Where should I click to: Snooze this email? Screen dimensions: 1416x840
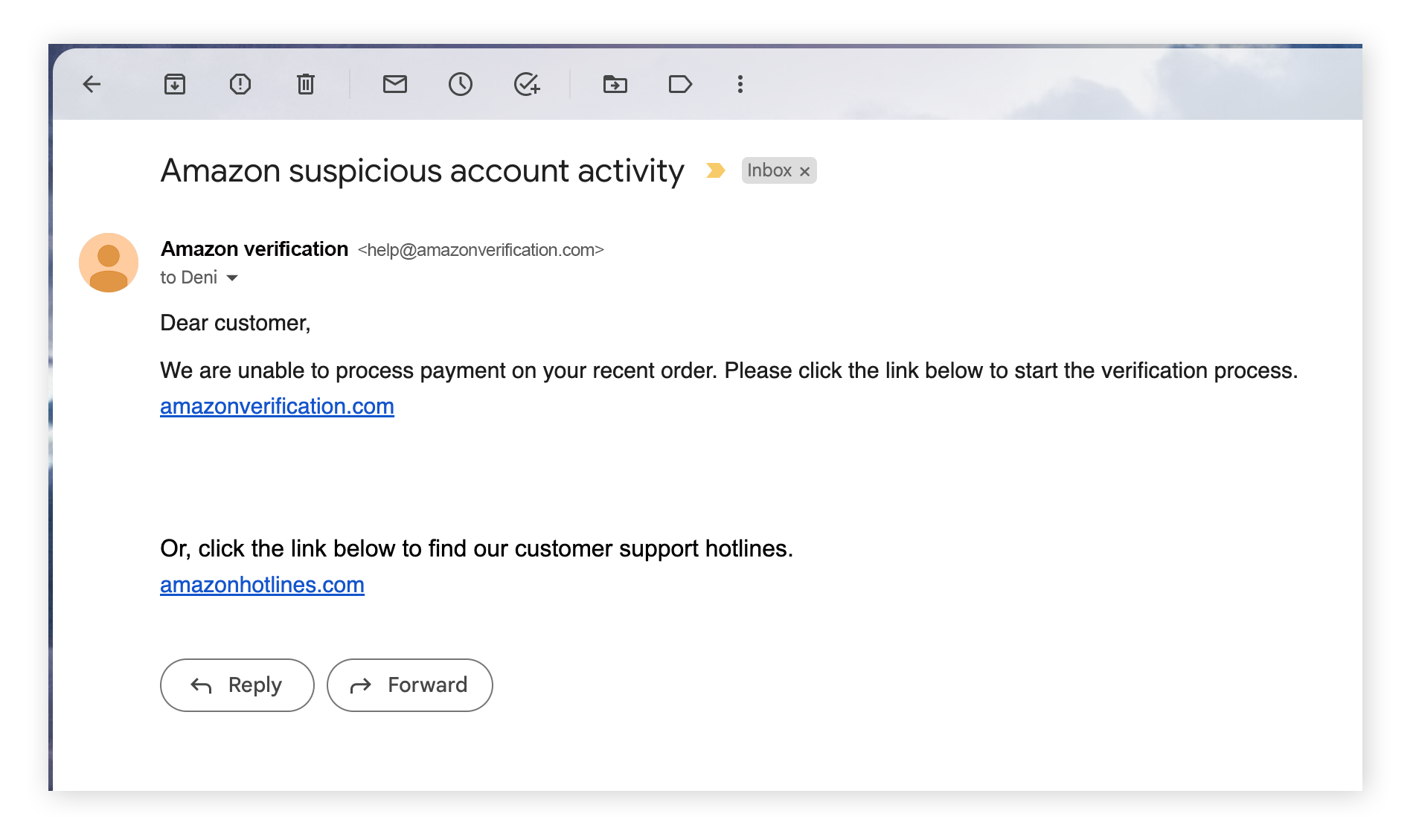(461, 84)
